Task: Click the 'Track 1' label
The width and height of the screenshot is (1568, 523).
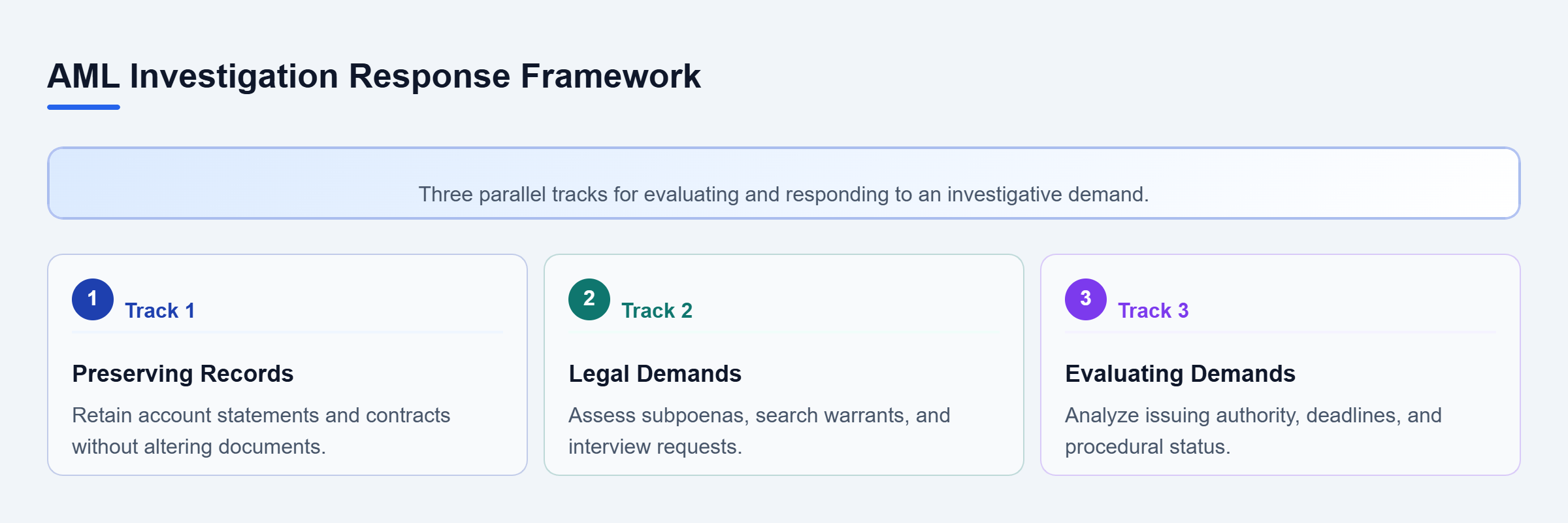Action: click(x=160, y=311)
